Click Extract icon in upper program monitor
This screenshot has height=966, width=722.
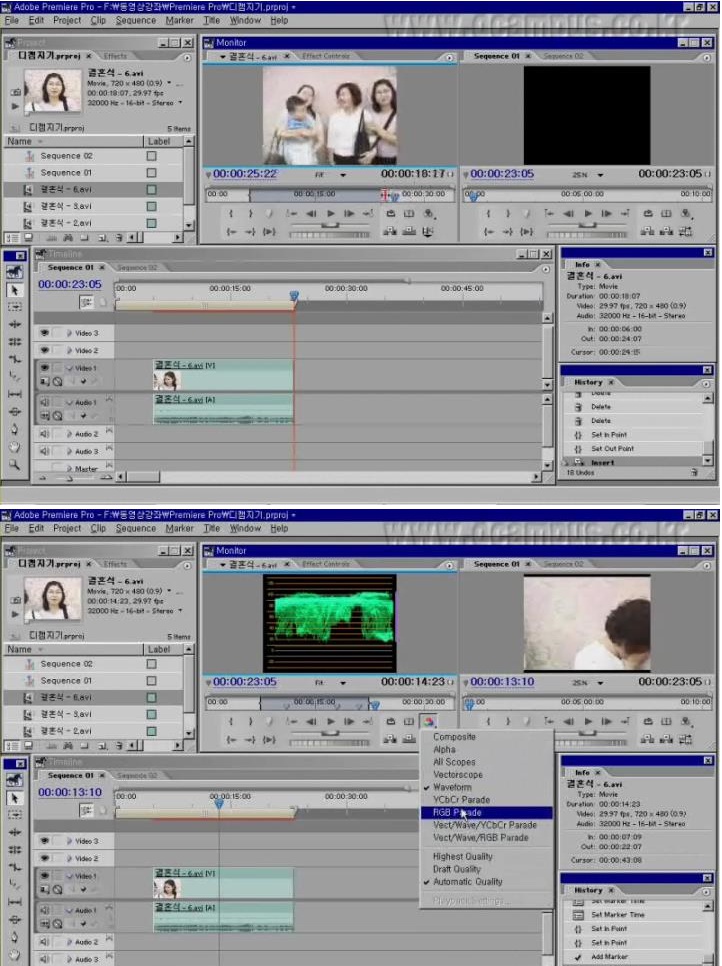click(x=667, y=232)
